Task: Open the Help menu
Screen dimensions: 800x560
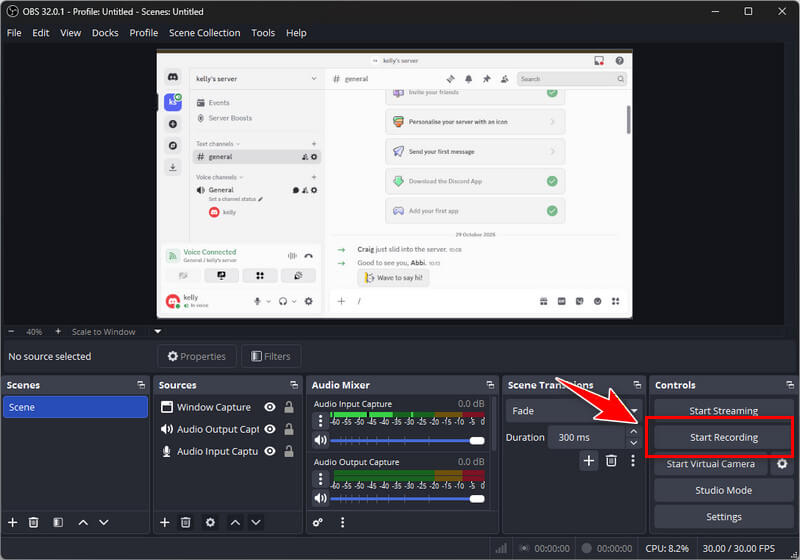Action: pyautogui.click(x=296, y=33)
